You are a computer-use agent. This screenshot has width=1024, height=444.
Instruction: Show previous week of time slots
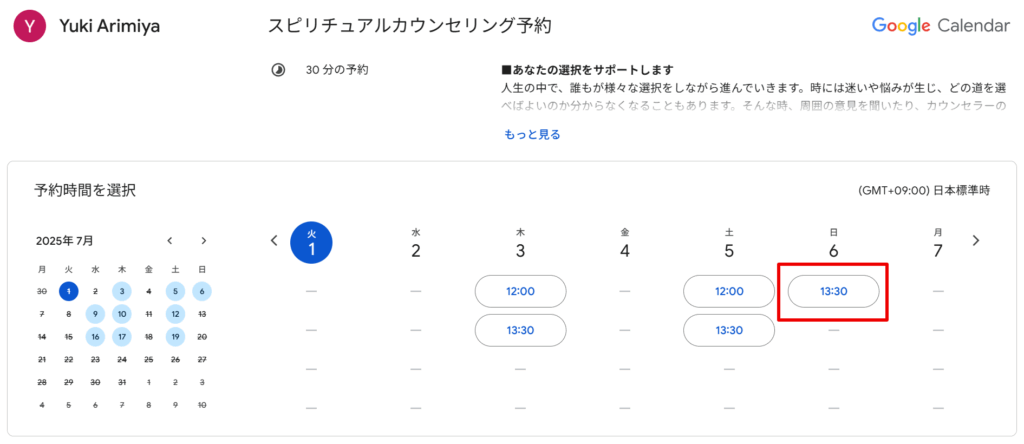point(274,240)
